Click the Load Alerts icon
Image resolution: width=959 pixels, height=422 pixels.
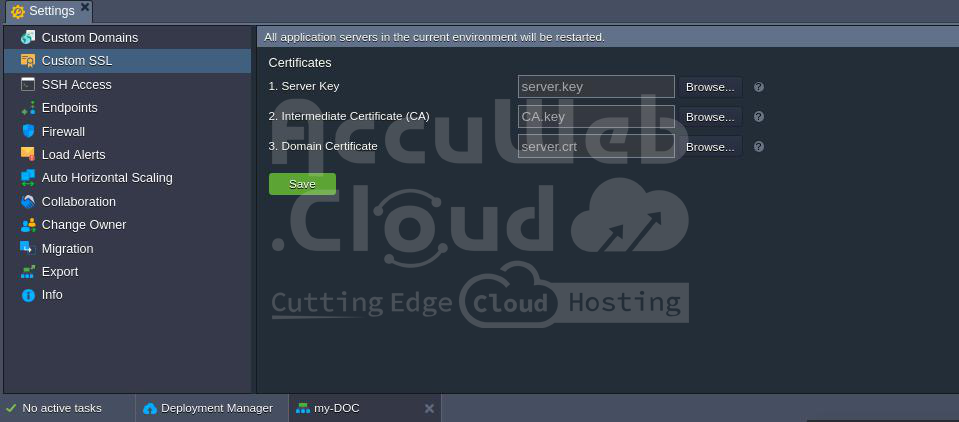(x=28, y=154)
